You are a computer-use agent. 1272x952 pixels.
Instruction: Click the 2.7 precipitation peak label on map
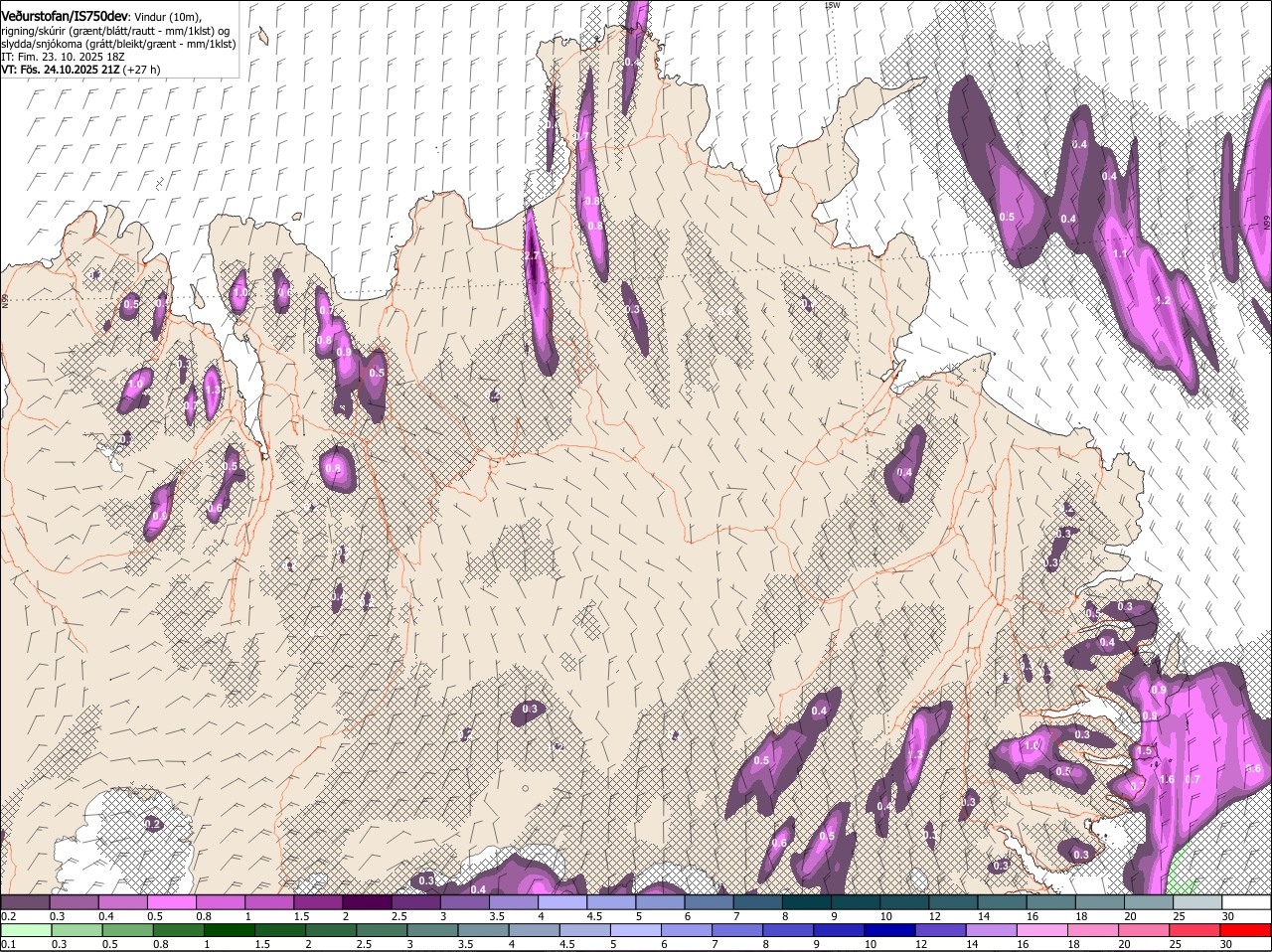point(532,255)
